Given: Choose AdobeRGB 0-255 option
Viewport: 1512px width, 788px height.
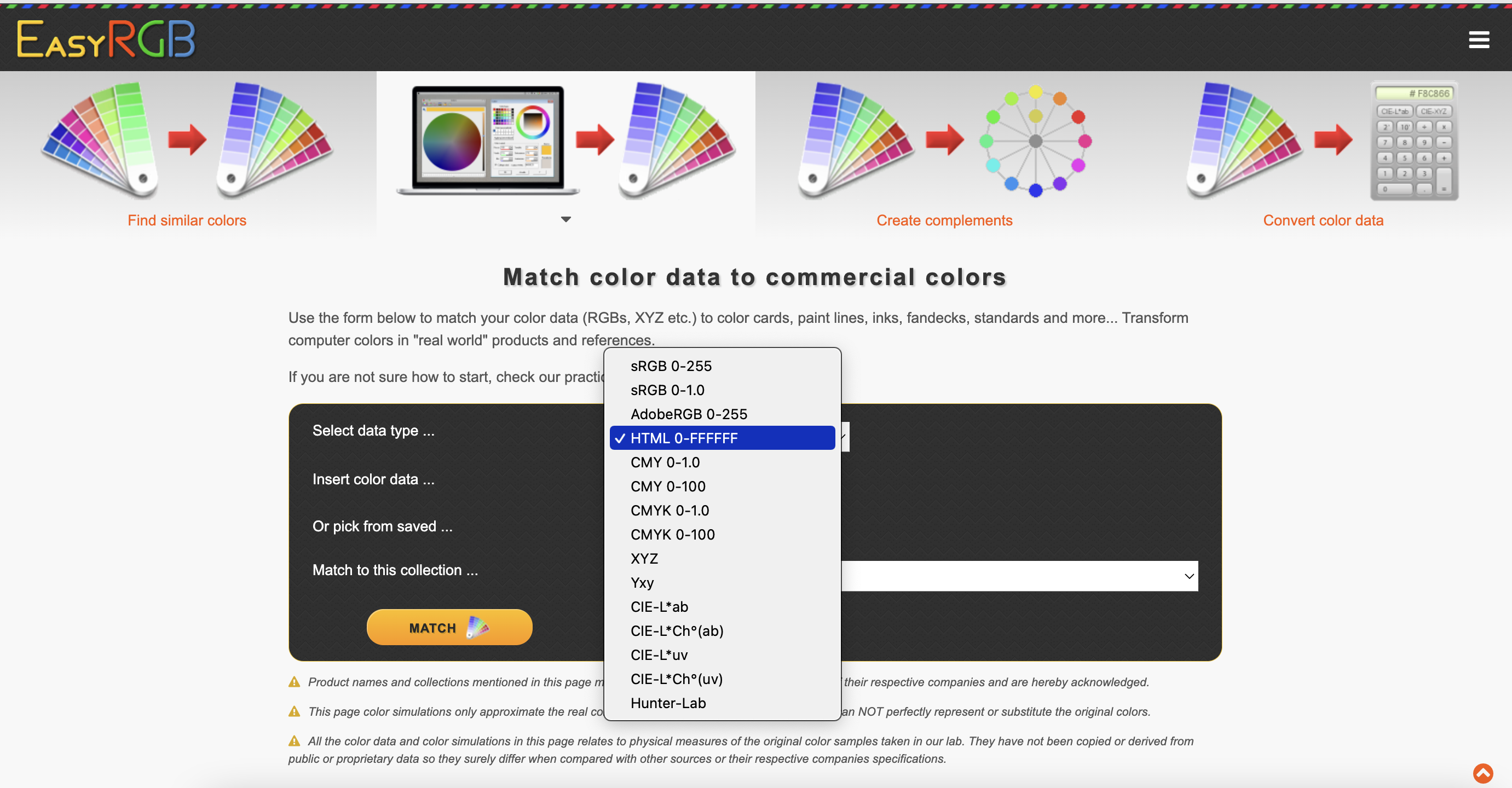Looking at the screenshot, I should click(722, 414).
